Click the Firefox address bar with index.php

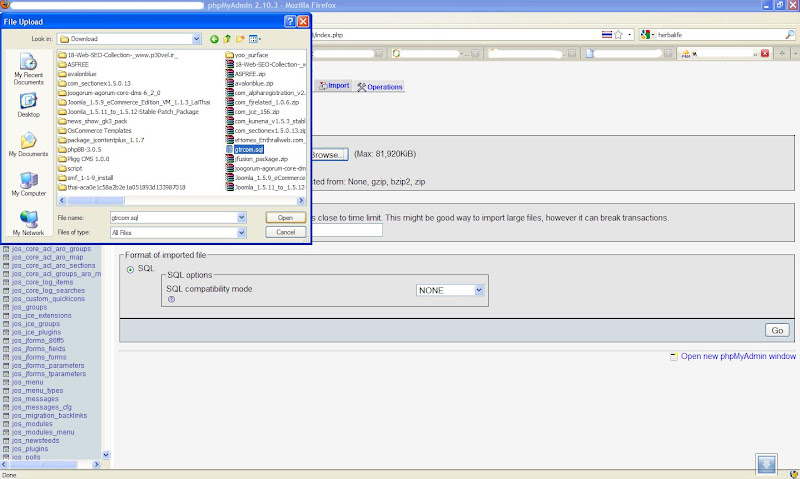tap(454, 35)
